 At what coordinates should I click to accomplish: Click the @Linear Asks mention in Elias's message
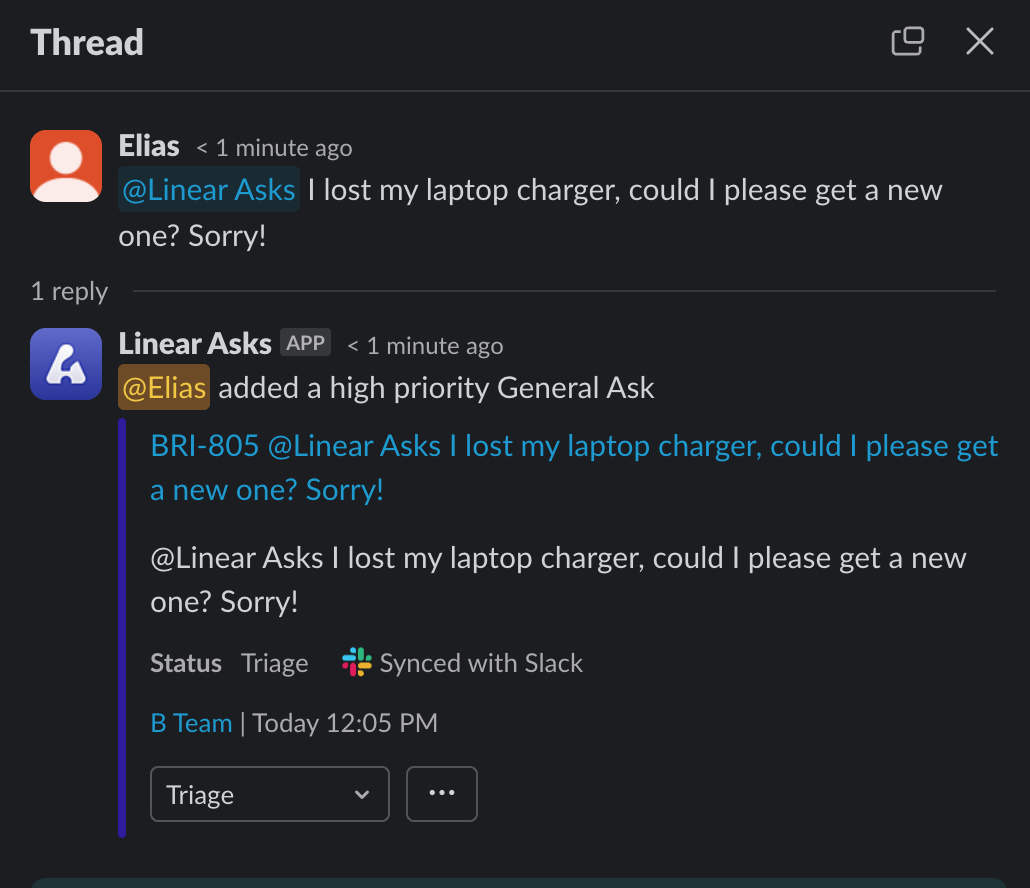point(208,189)
